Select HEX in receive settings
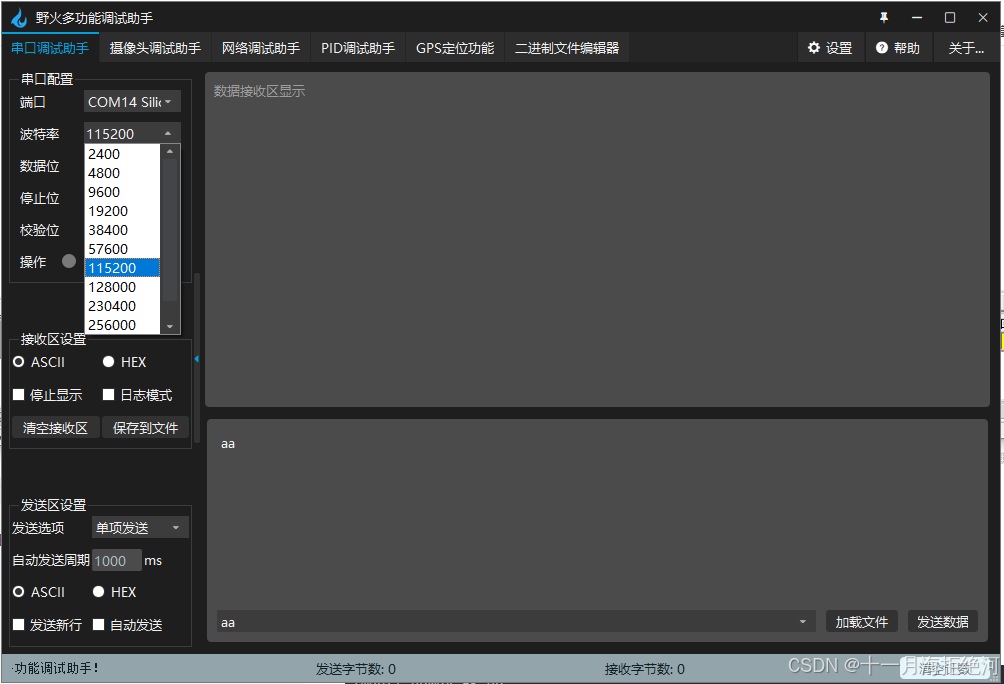The height and width of the screenshot is (684, 1004). (124, 362)
